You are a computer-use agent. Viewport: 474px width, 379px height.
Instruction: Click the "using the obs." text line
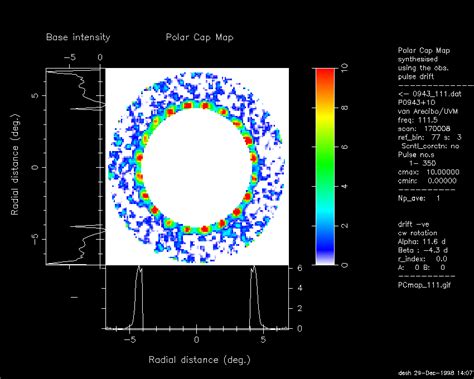click(x=423, y=68)
